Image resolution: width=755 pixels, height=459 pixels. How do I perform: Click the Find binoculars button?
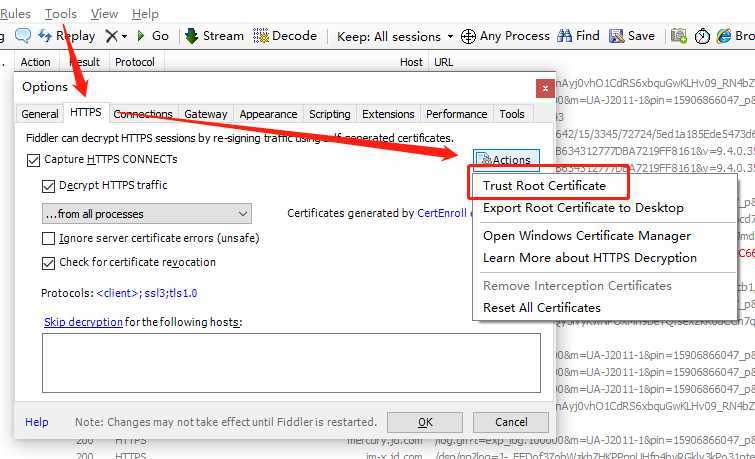[578, 36]
